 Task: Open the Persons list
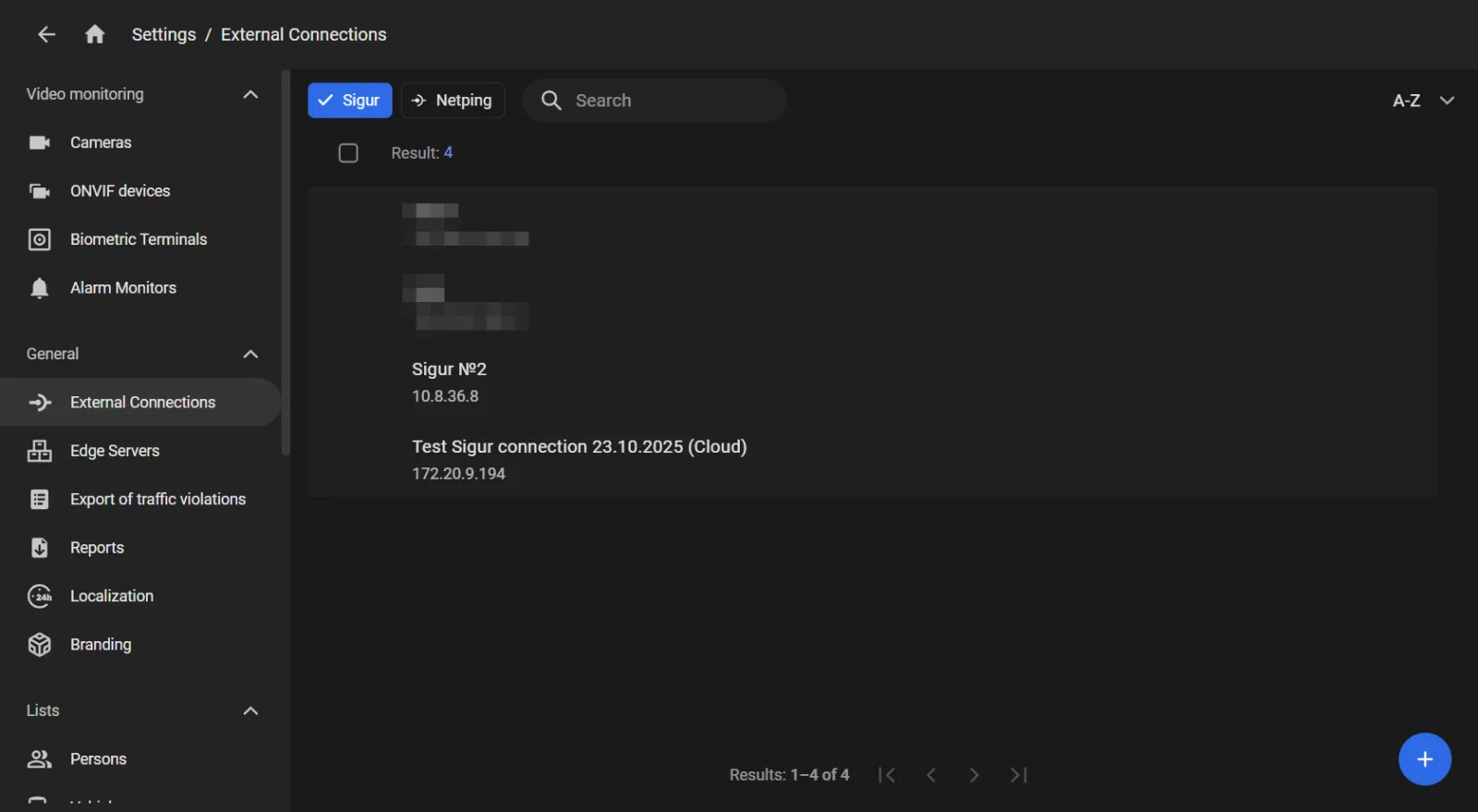point(98,759)
